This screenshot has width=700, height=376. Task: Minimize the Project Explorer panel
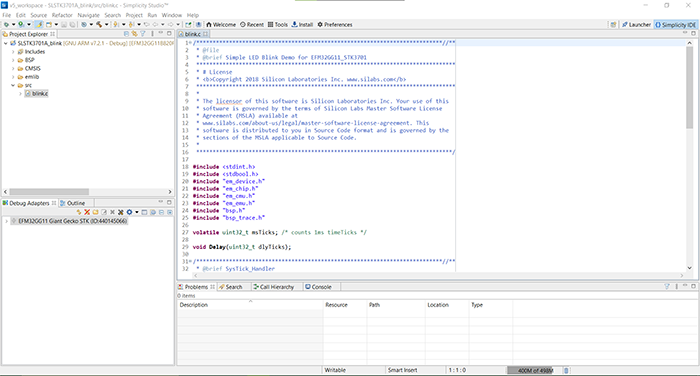(161, 33)
